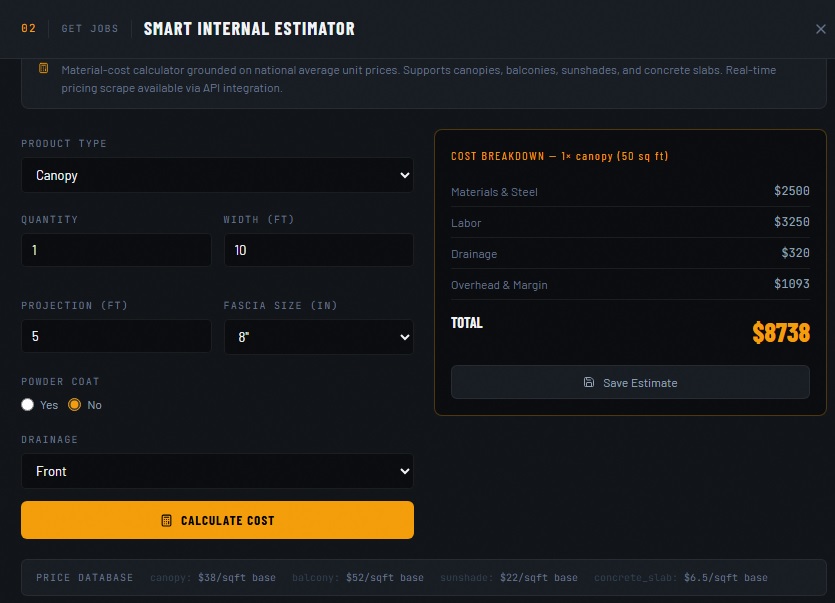Open the Product Type dropdown

pyautogui.click(x=217, y=175)
